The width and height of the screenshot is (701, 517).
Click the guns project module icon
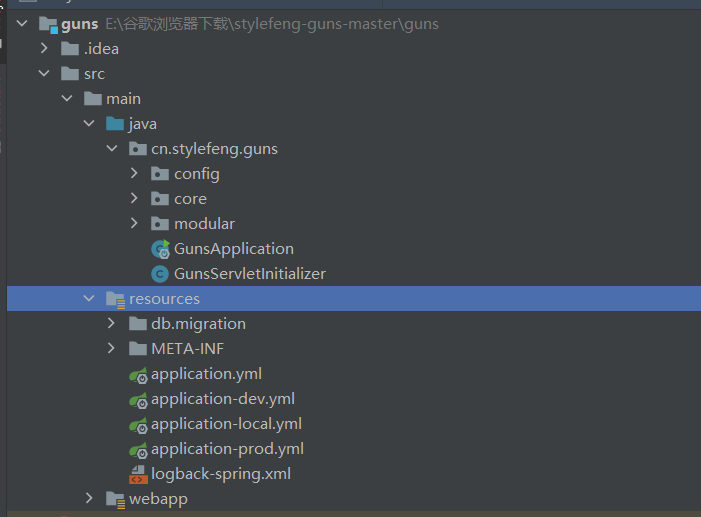pyautogui.click(x=48, y=24)
